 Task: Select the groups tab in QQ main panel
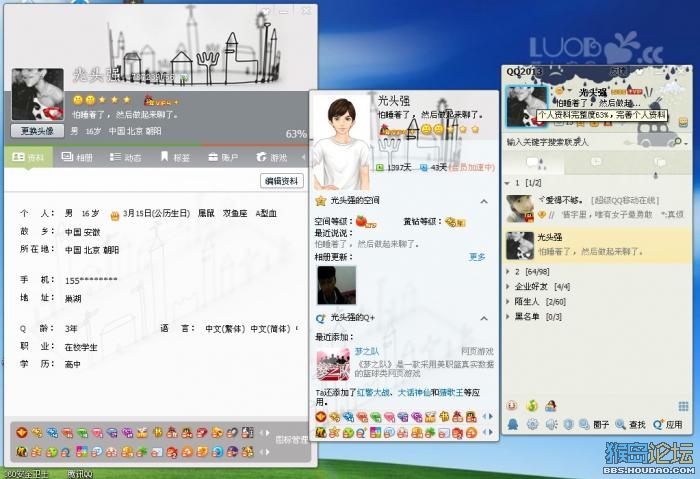pyautogui.click(x=596, y=162)
